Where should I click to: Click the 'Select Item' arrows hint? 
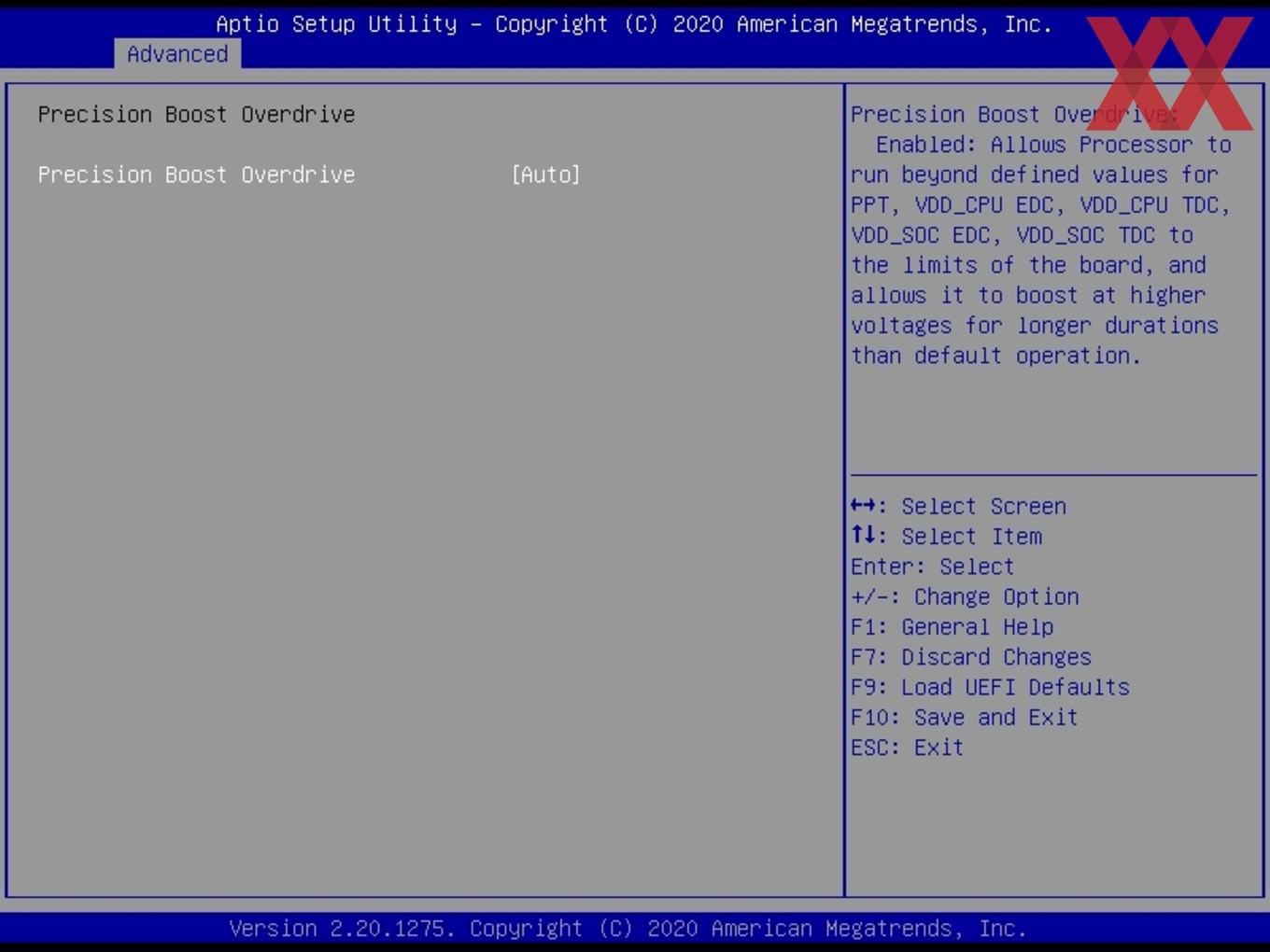coord(946,536)
